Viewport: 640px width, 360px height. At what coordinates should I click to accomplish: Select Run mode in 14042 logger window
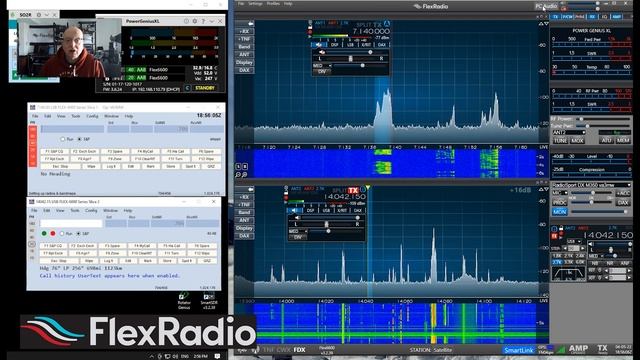coord(62,233)
